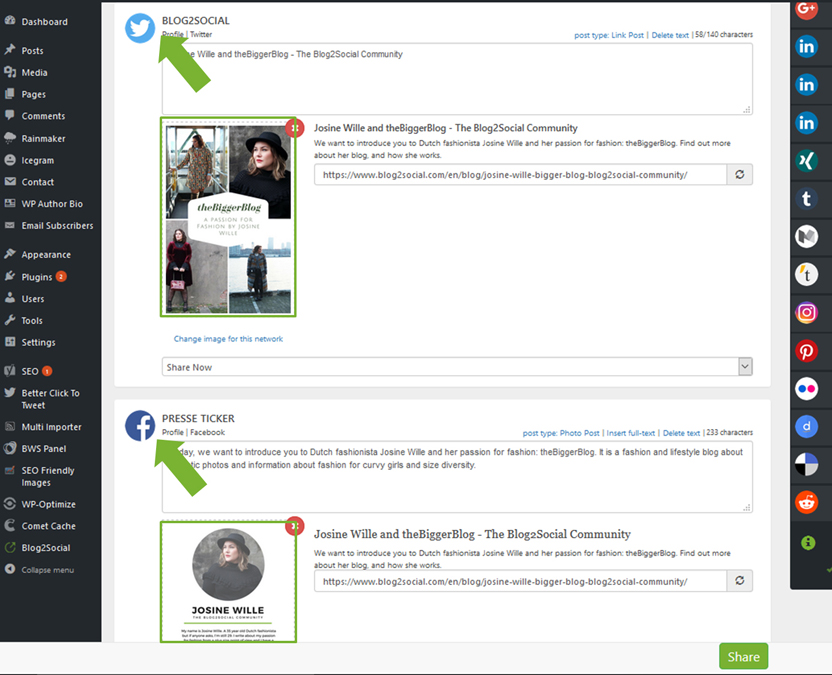The height and width of the screenshot is (675, 832).
Task: Select the Medium network icon
Action: tap(806, 237)
